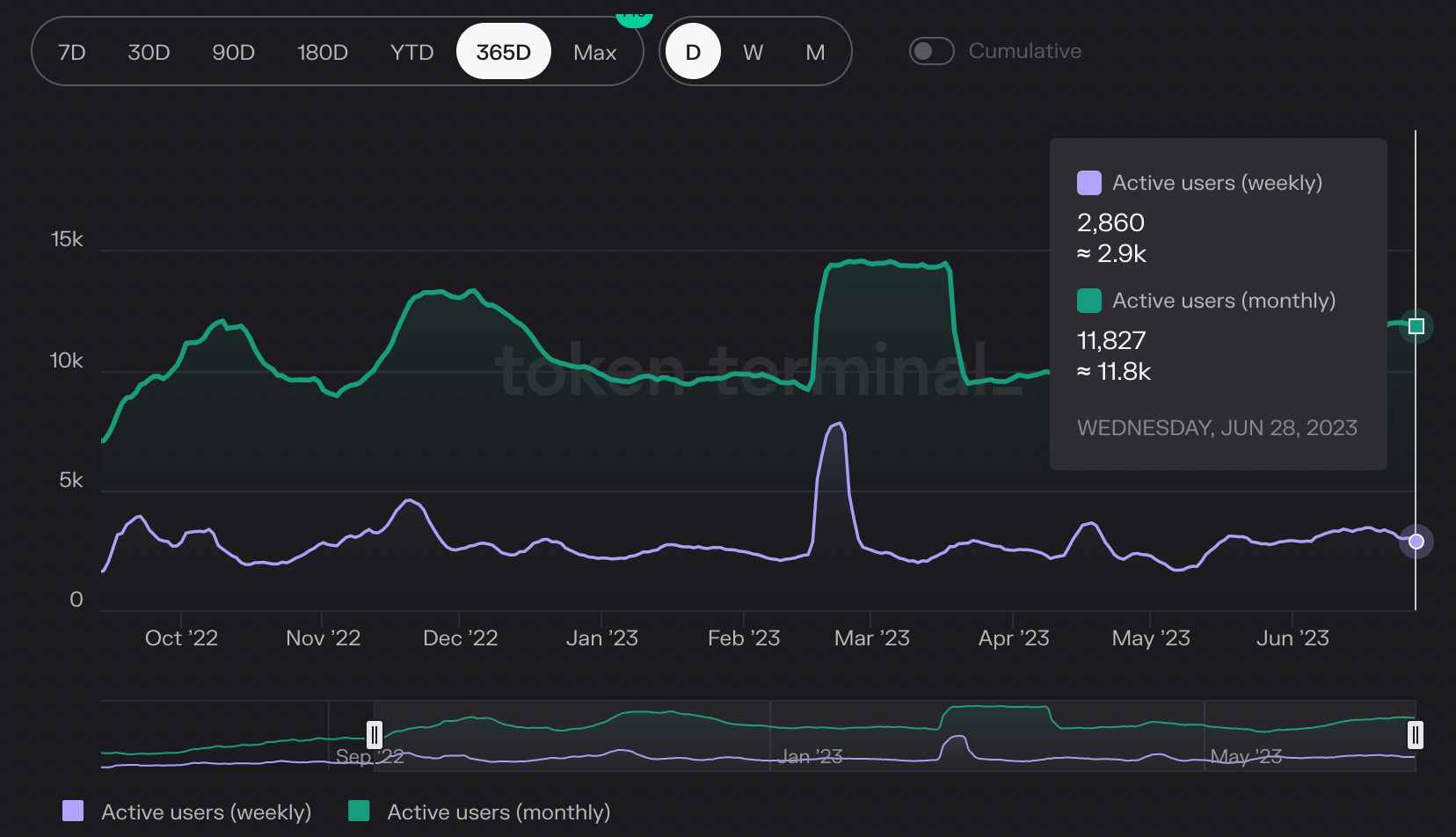Switch to weekly granularity W
Image resolution: width=1456 pixels, height=837 pixels.
click(753, 53)
